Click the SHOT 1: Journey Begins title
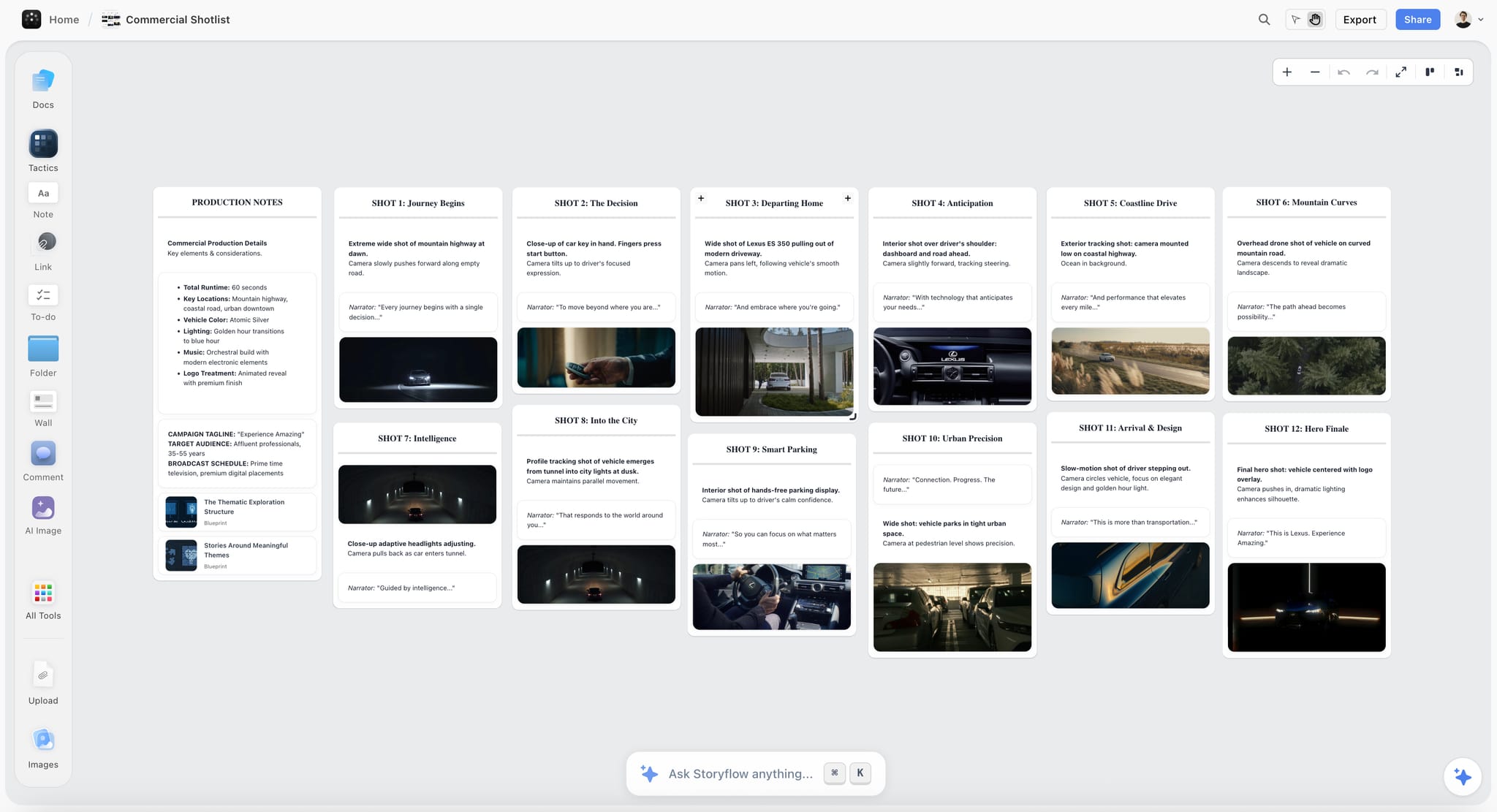The width and height of the screenshot is (1497, 812). 418,203
